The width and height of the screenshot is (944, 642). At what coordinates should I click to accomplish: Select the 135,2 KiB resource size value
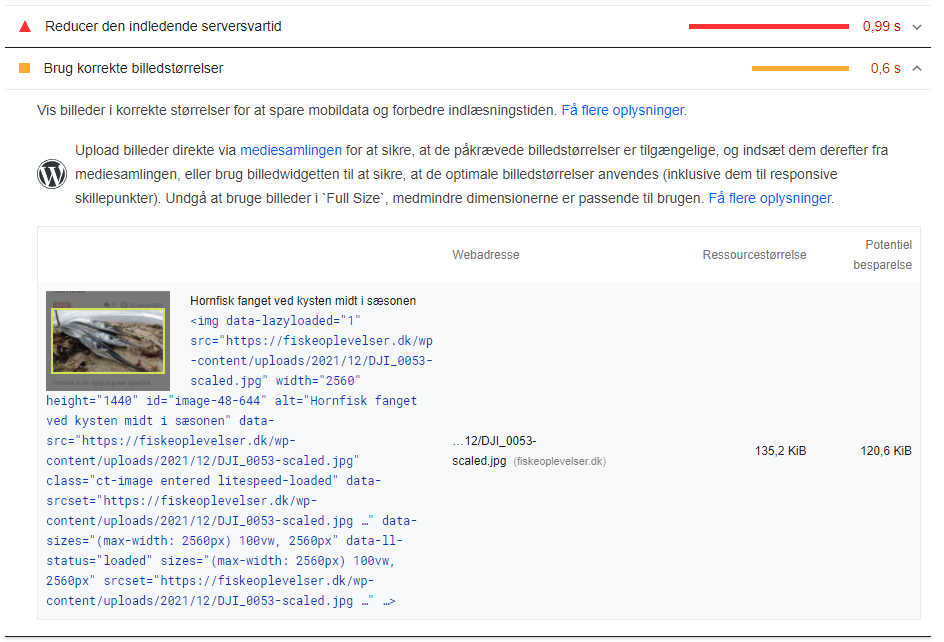tap(780, 450)
